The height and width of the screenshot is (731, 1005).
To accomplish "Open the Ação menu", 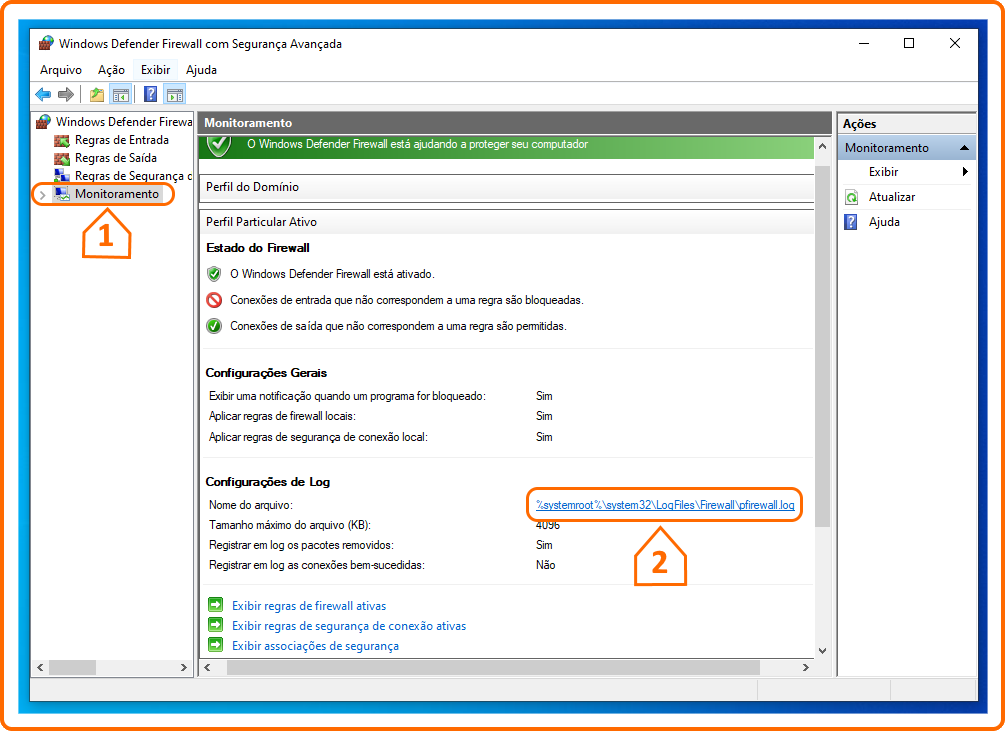I will click(x=112, y=70).
